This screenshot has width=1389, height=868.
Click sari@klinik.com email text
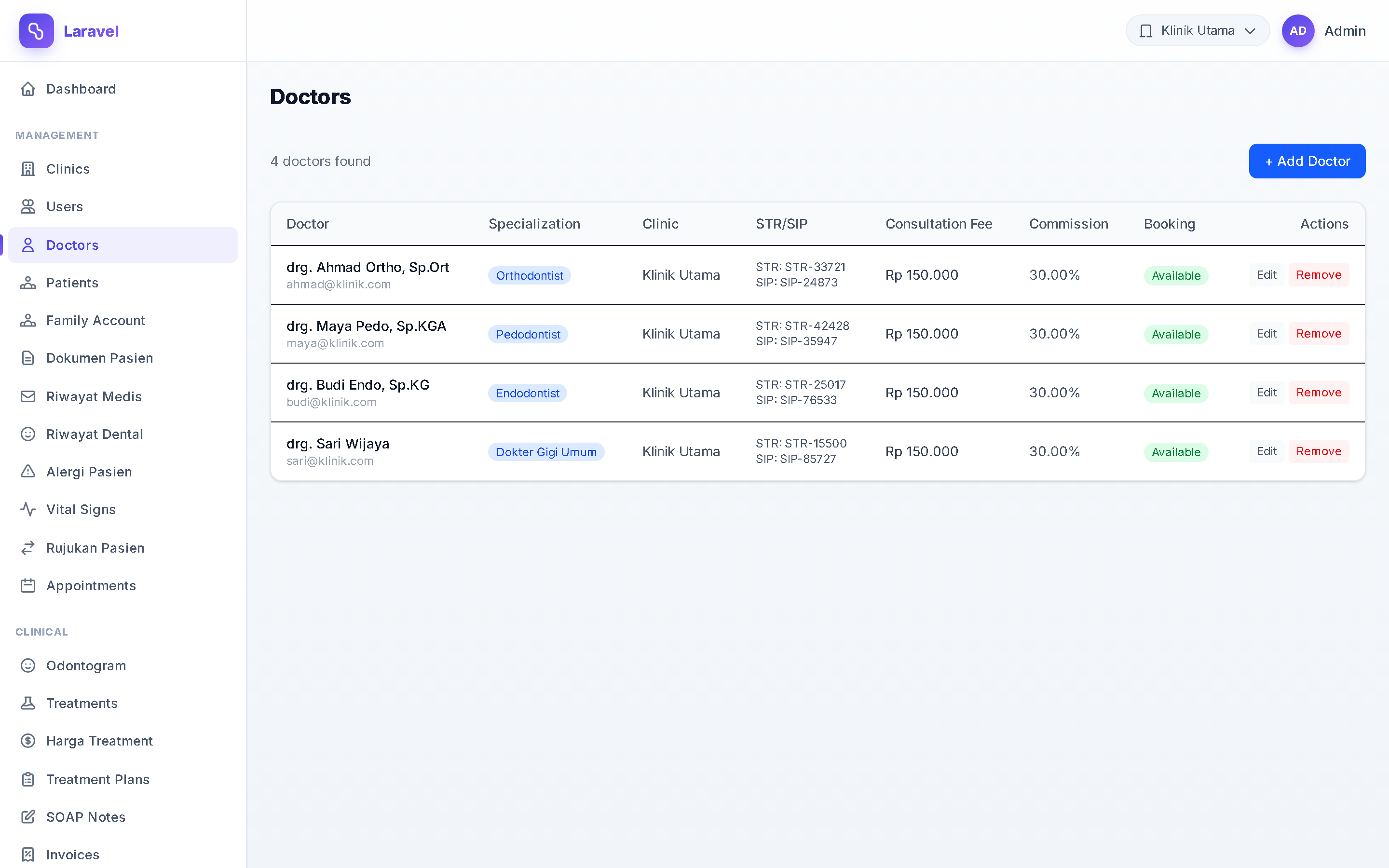click(x=329, y=461)
